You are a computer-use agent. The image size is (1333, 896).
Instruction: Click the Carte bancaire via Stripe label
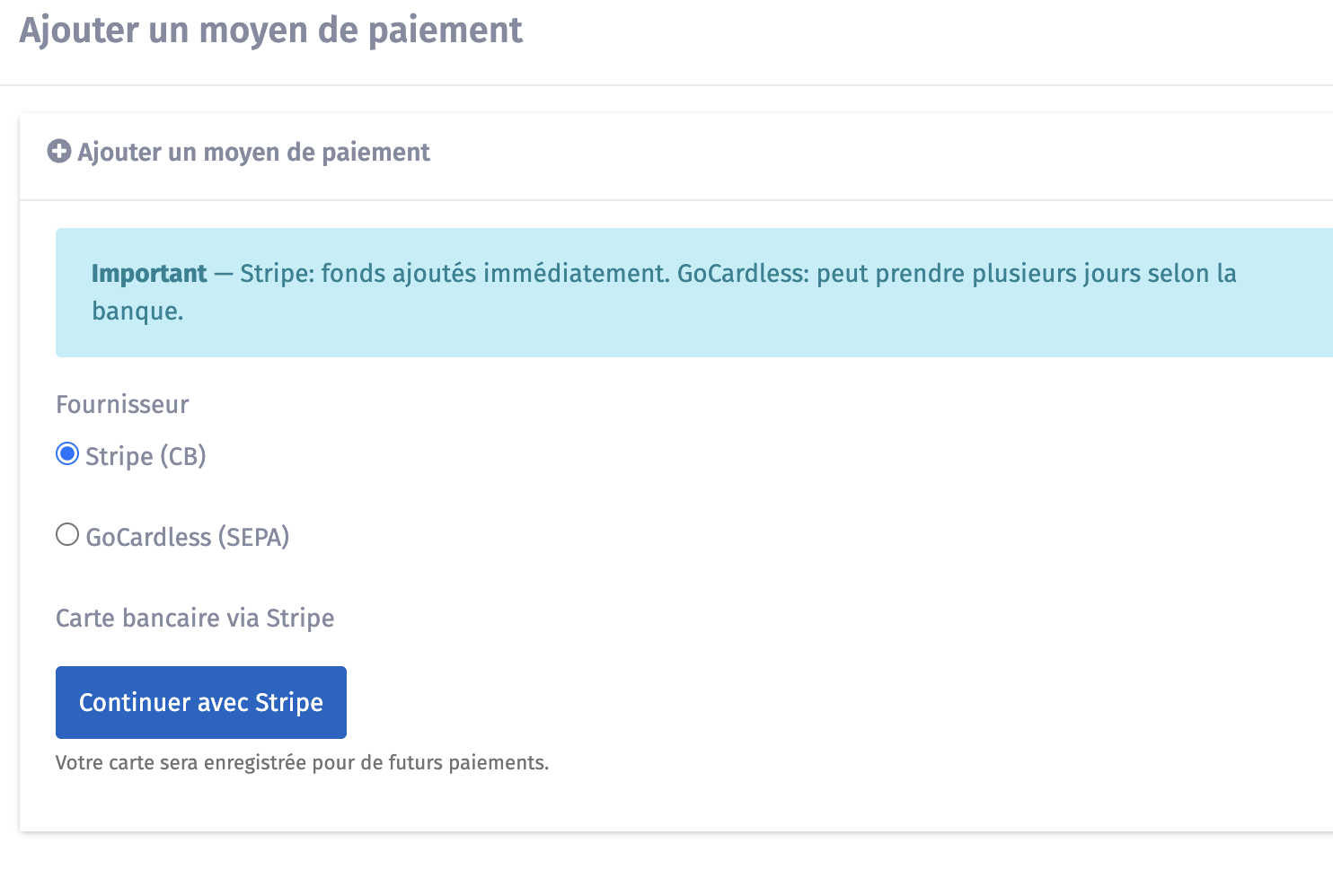coord(195,618)
